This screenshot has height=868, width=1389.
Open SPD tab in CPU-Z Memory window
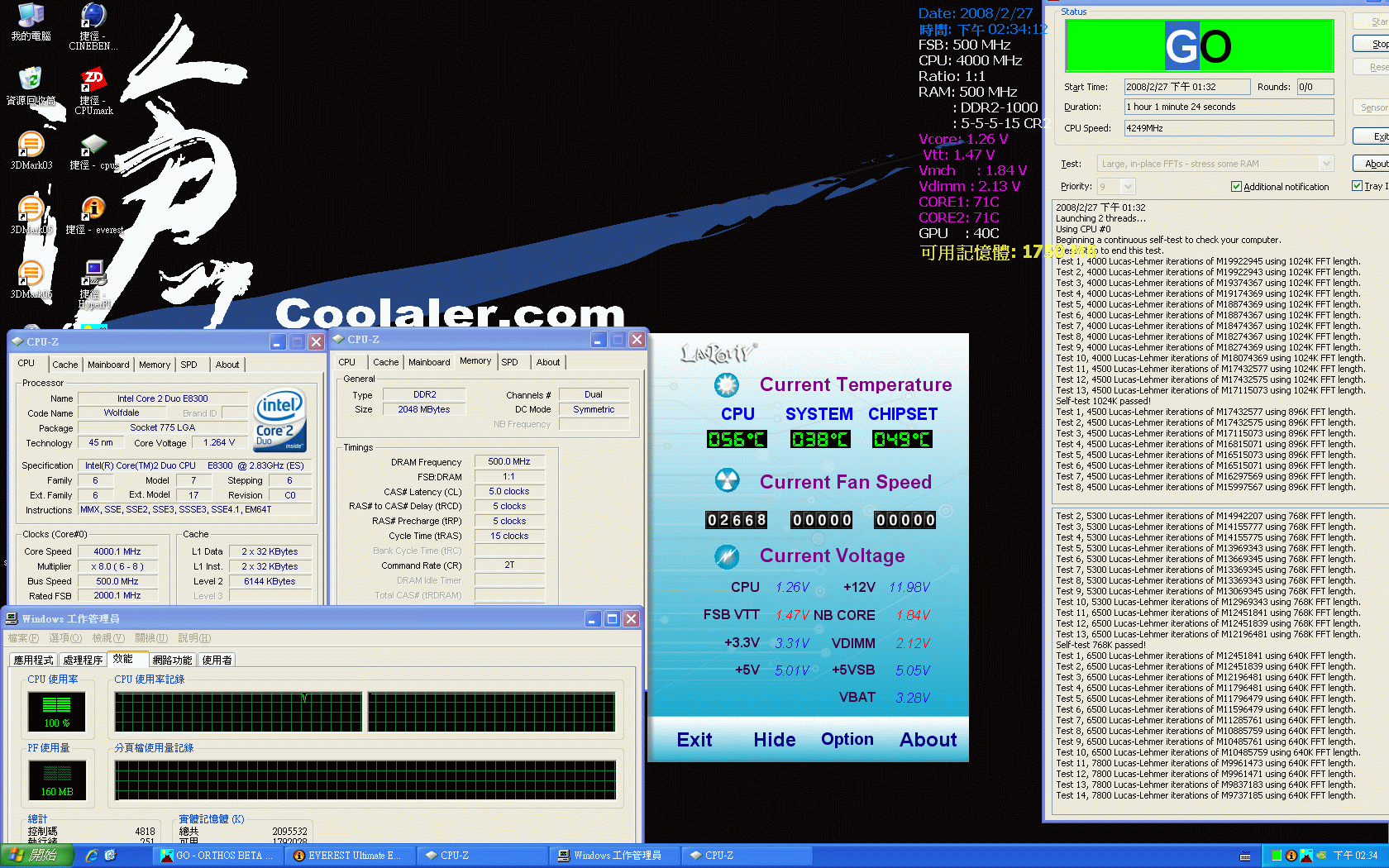[510, 362]
